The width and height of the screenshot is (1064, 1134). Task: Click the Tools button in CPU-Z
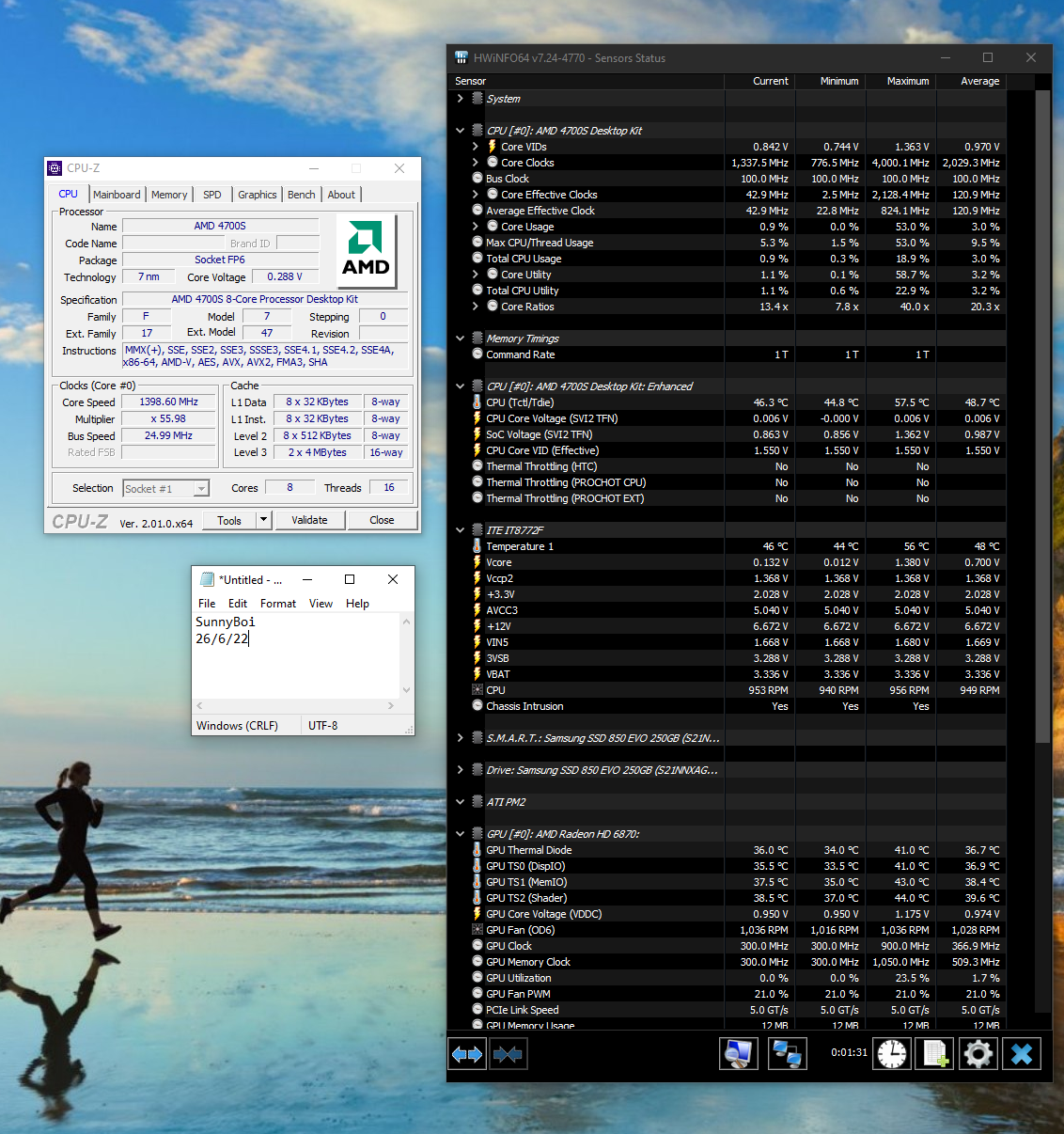pyautogui.click(x=229, y=520)
